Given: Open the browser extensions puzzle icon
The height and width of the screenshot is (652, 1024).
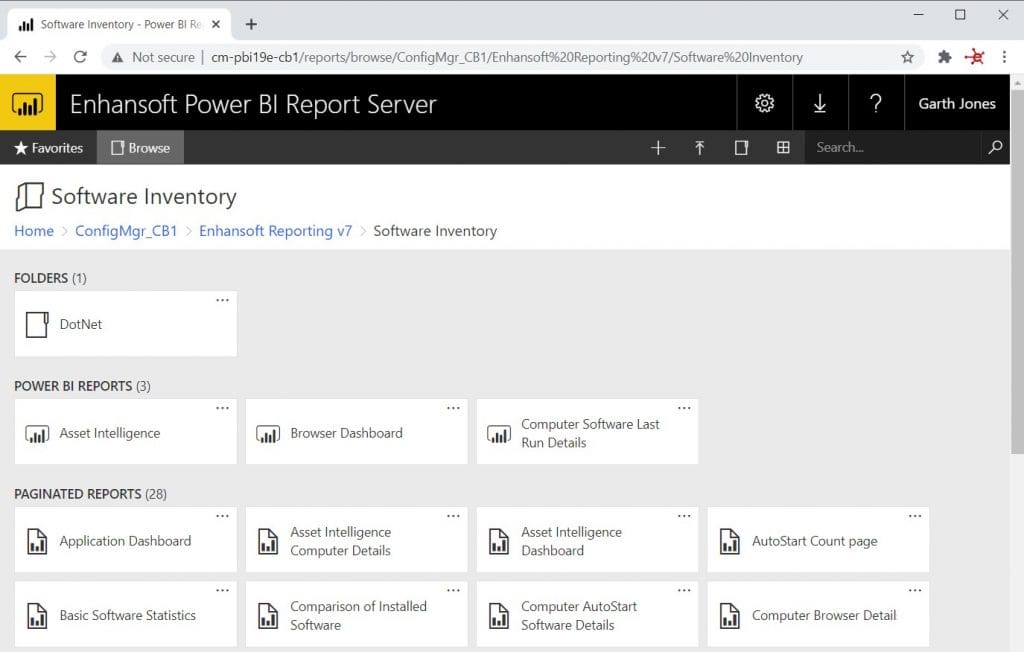Looking at the screenshot, I should (944, 57).
